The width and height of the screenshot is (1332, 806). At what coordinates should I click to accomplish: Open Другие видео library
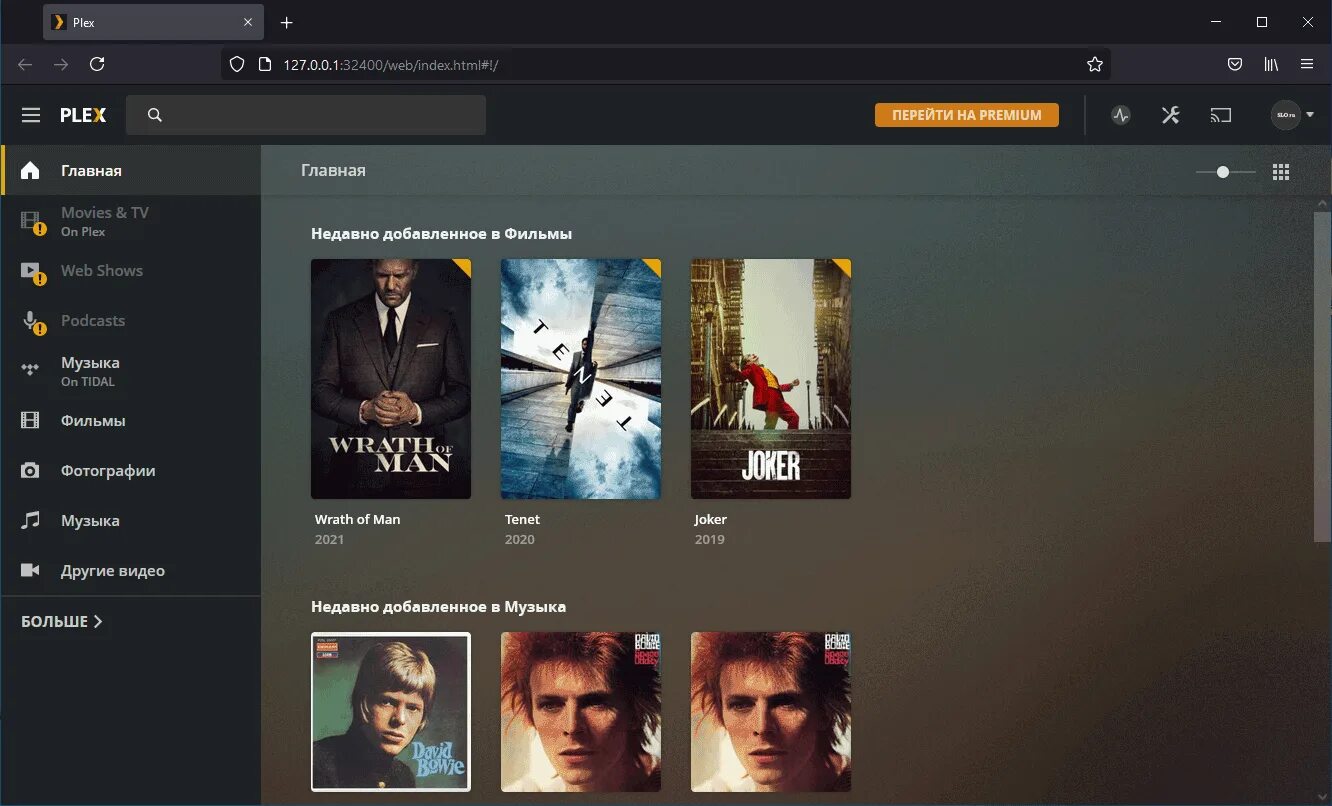(x=131, y=571)
